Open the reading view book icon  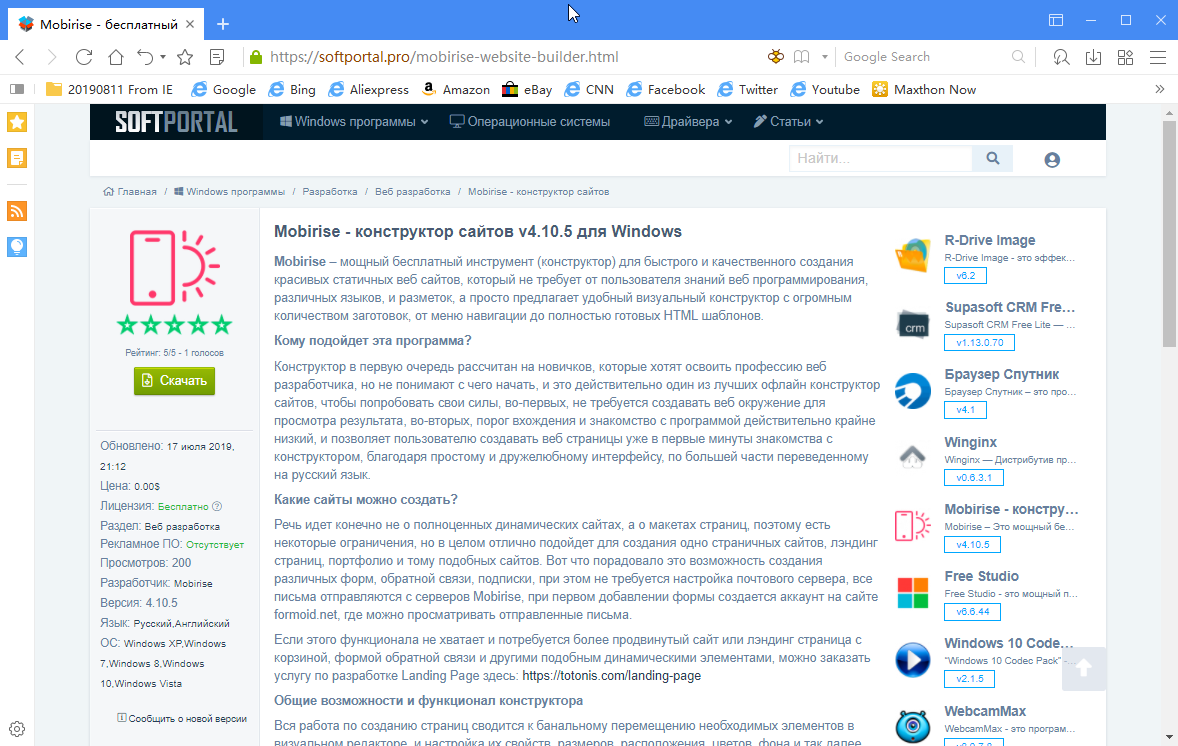pos(802,57)
